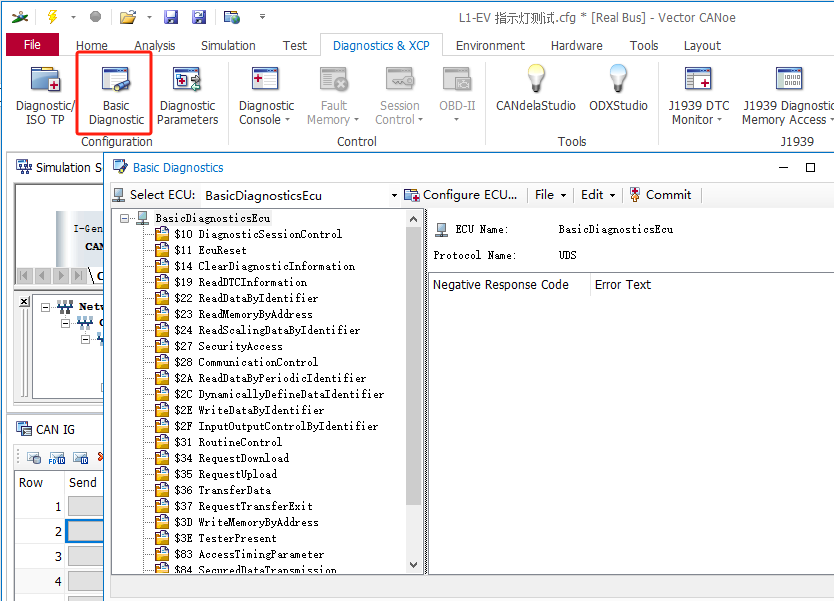This screenshot has width=834, height=601.
Task: Click the lightning start measurement icon
Action: point(52,17)
